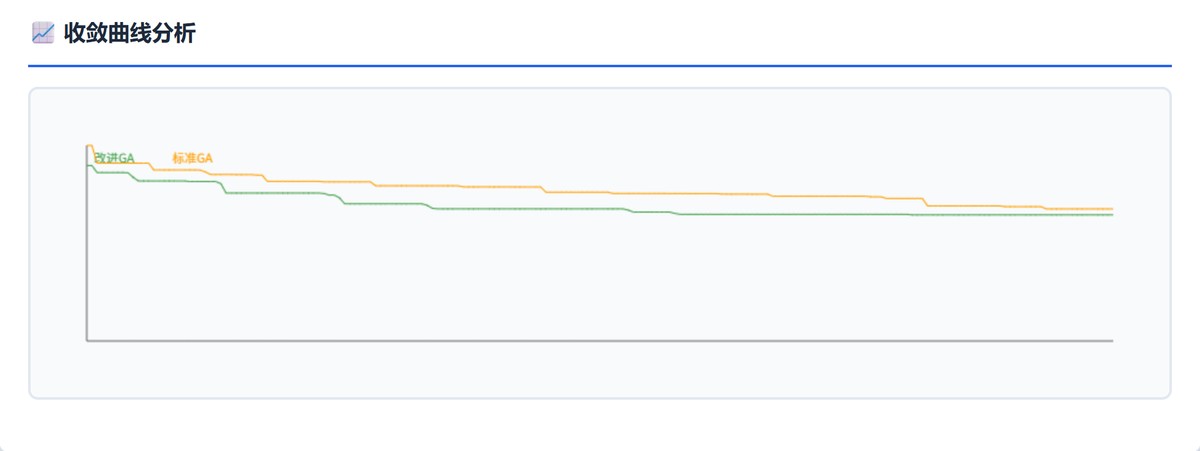Image resolution: width=1200 pixels, height=451 pixels.
Task: Click the vertical y-axis line
Action: click(x=88, y=260)
